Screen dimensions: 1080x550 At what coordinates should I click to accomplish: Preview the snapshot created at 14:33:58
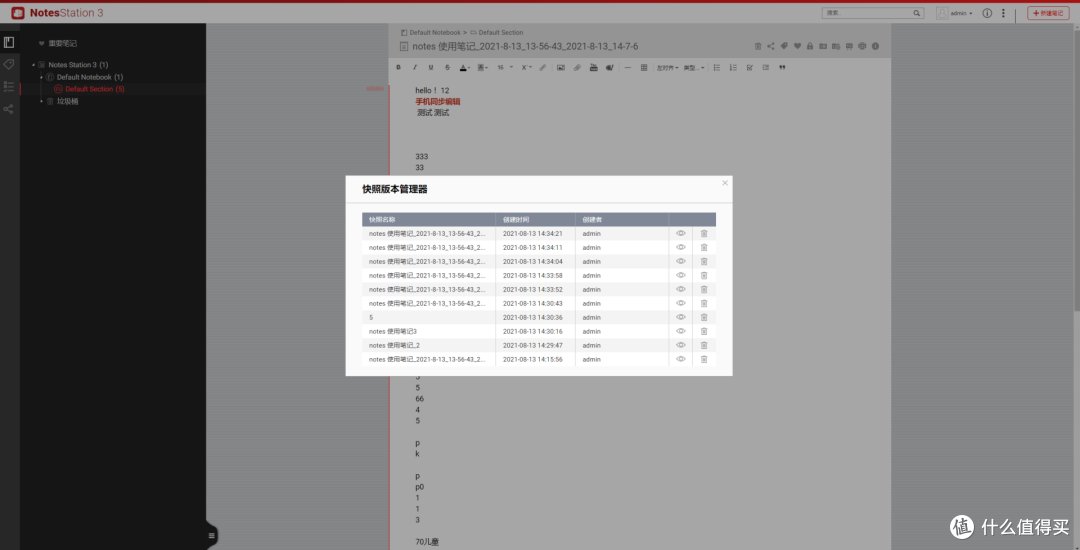point(681,275)
